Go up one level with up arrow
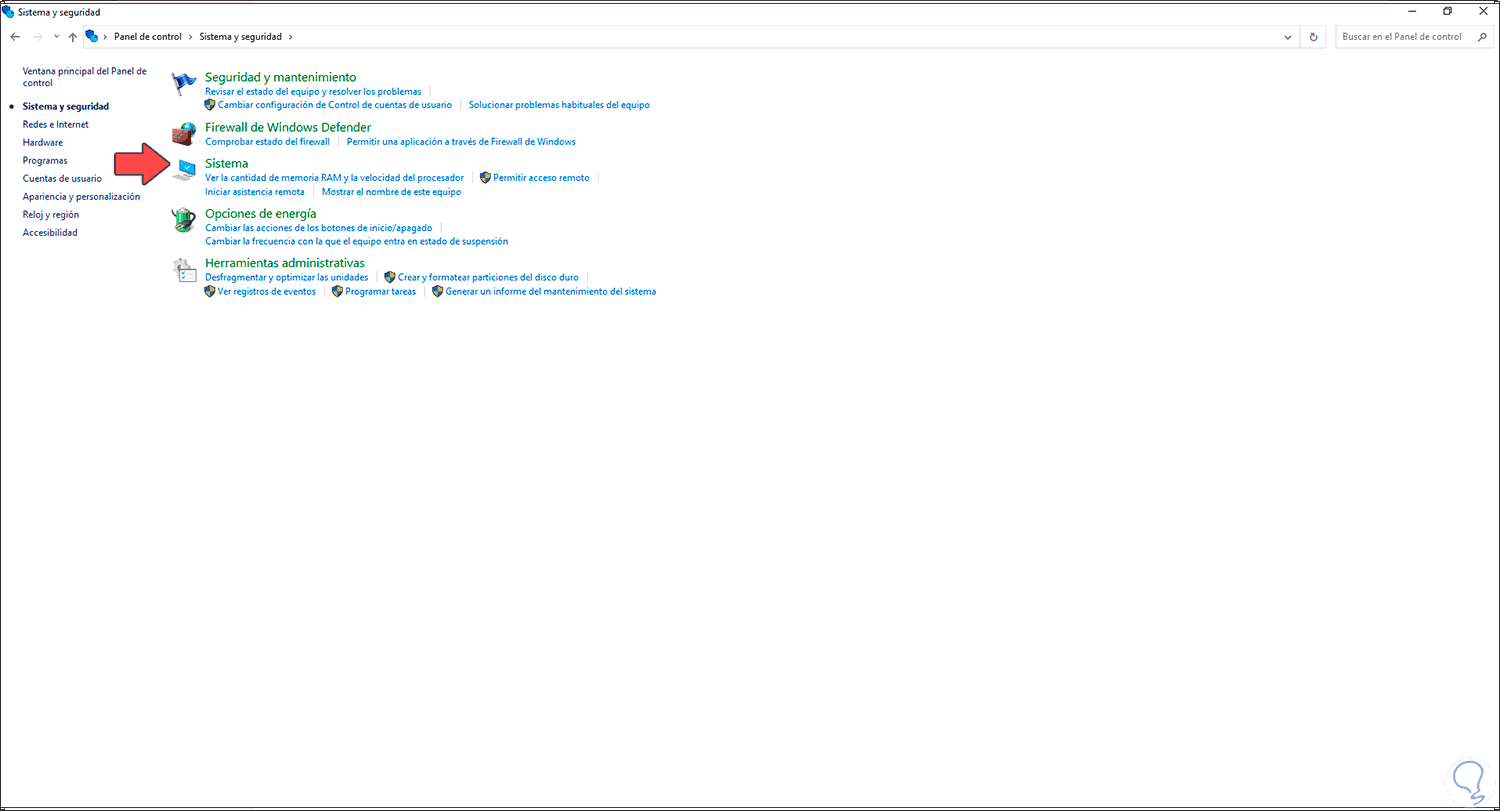Screen dimensions: 1500x811 73,37
